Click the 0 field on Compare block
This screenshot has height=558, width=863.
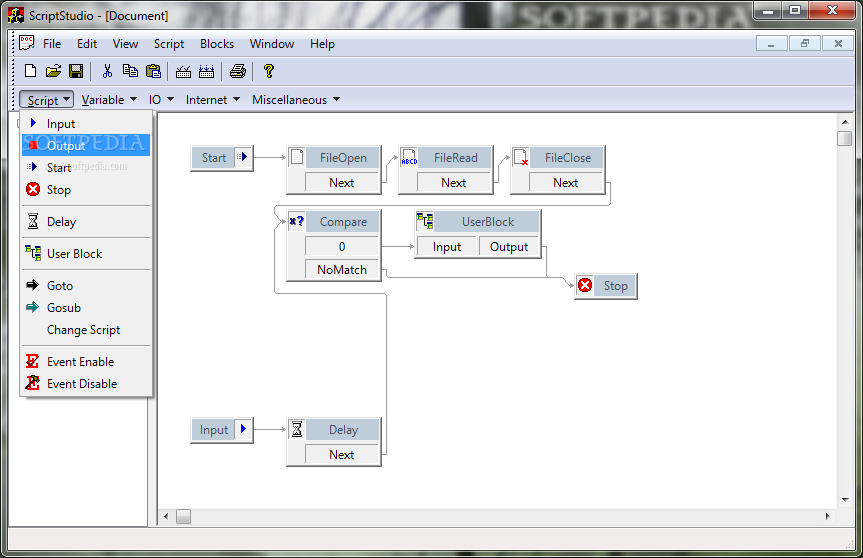click(x=342, y=247)
